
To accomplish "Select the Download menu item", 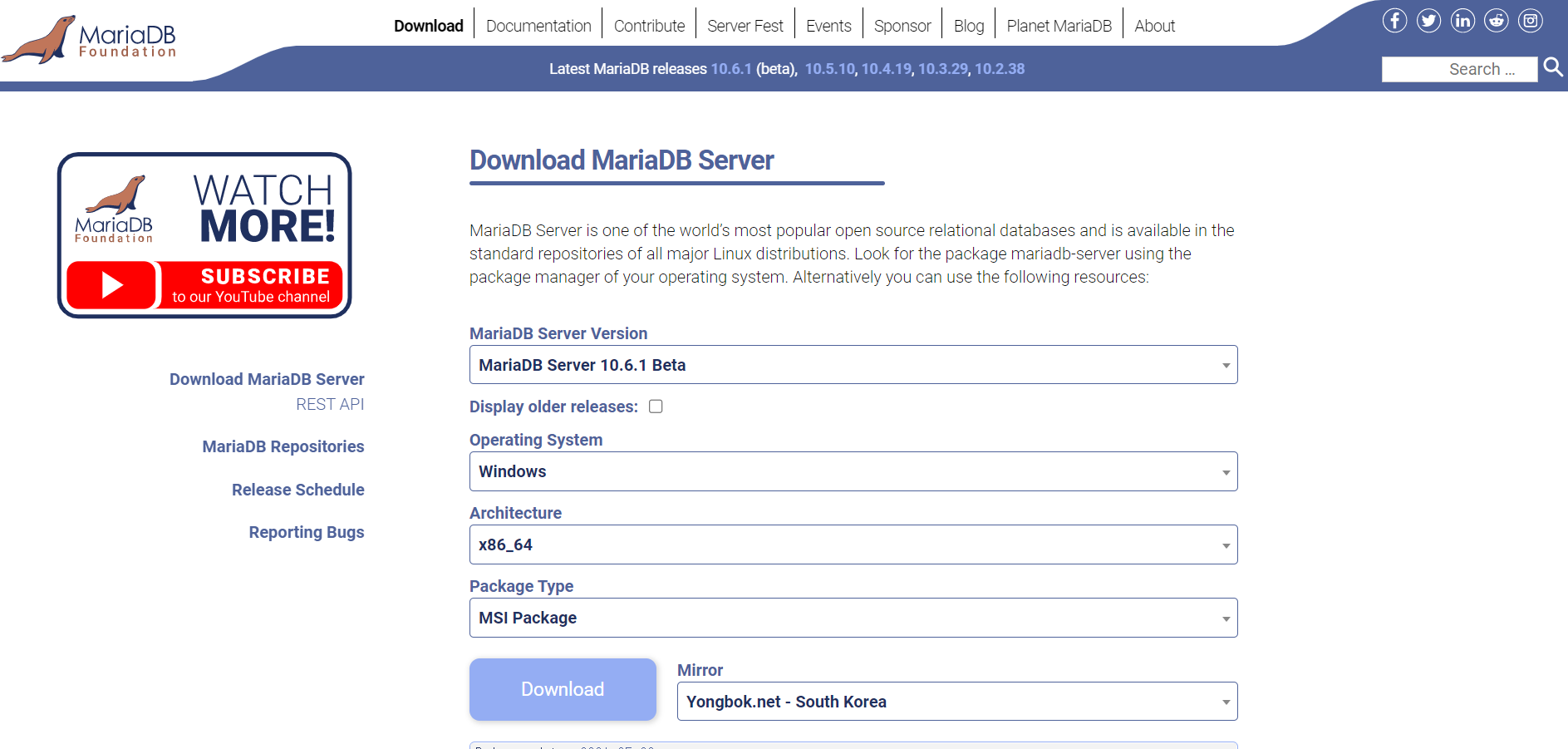I will tap(429, 26).
